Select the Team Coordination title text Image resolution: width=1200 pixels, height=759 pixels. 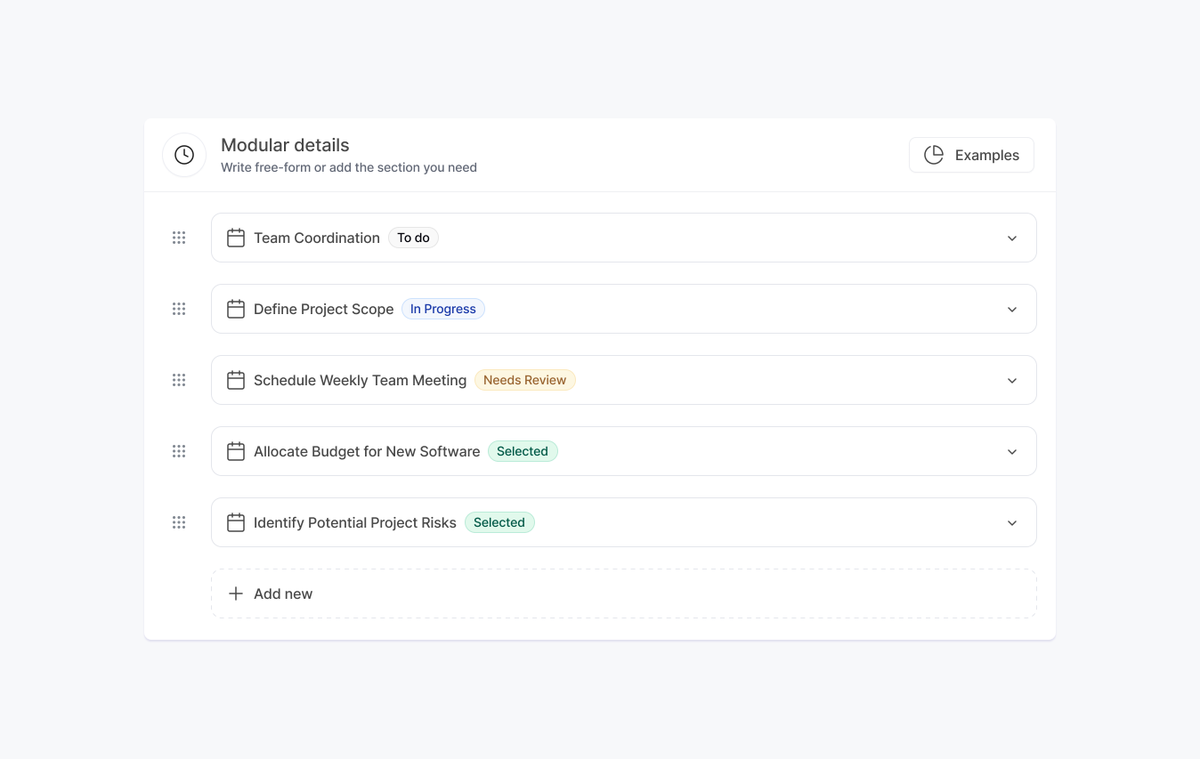pos(317,238)
